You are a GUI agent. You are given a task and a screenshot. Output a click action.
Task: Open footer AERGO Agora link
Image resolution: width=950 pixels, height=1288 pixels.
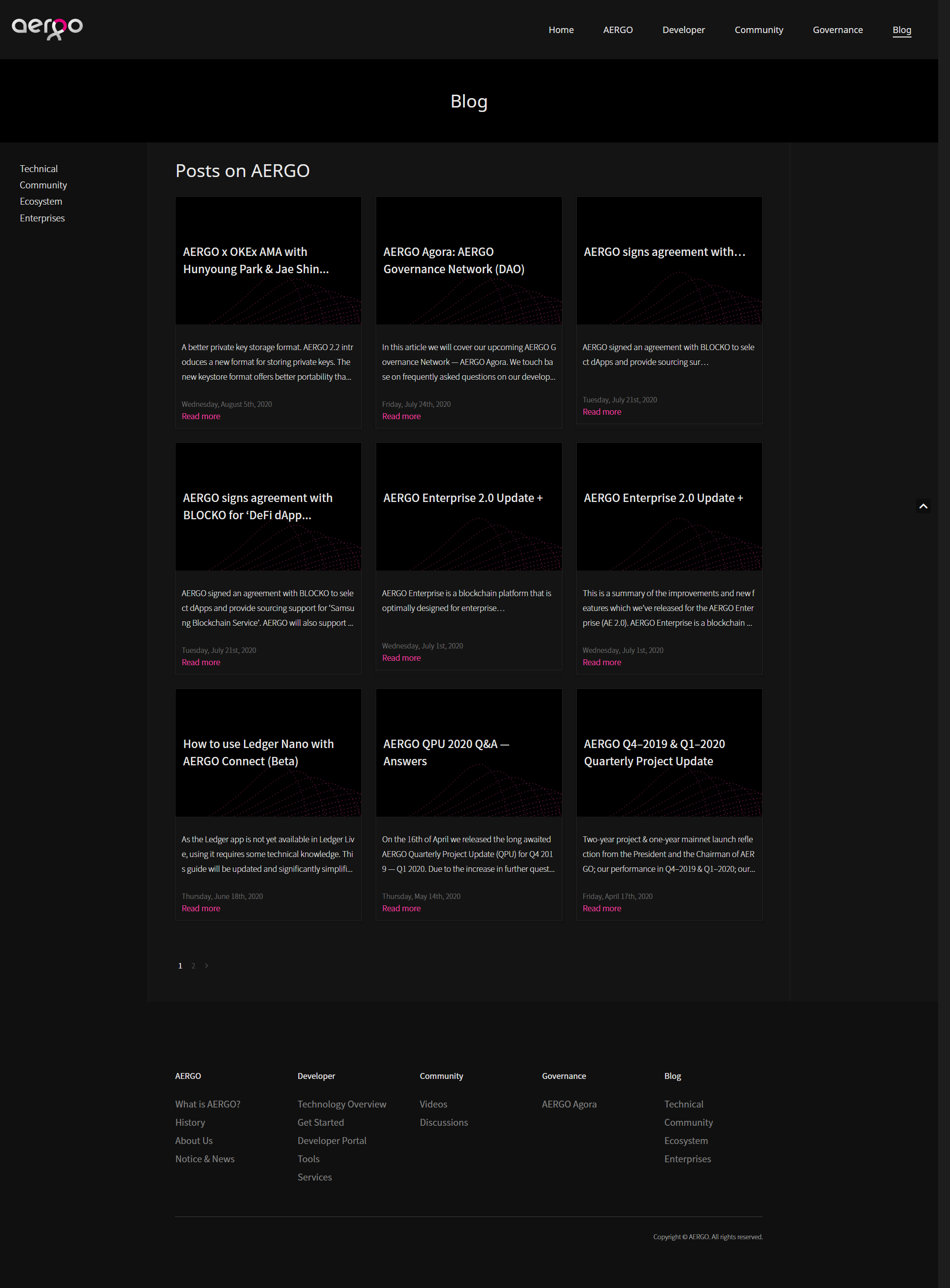[x=569, y=1104]
